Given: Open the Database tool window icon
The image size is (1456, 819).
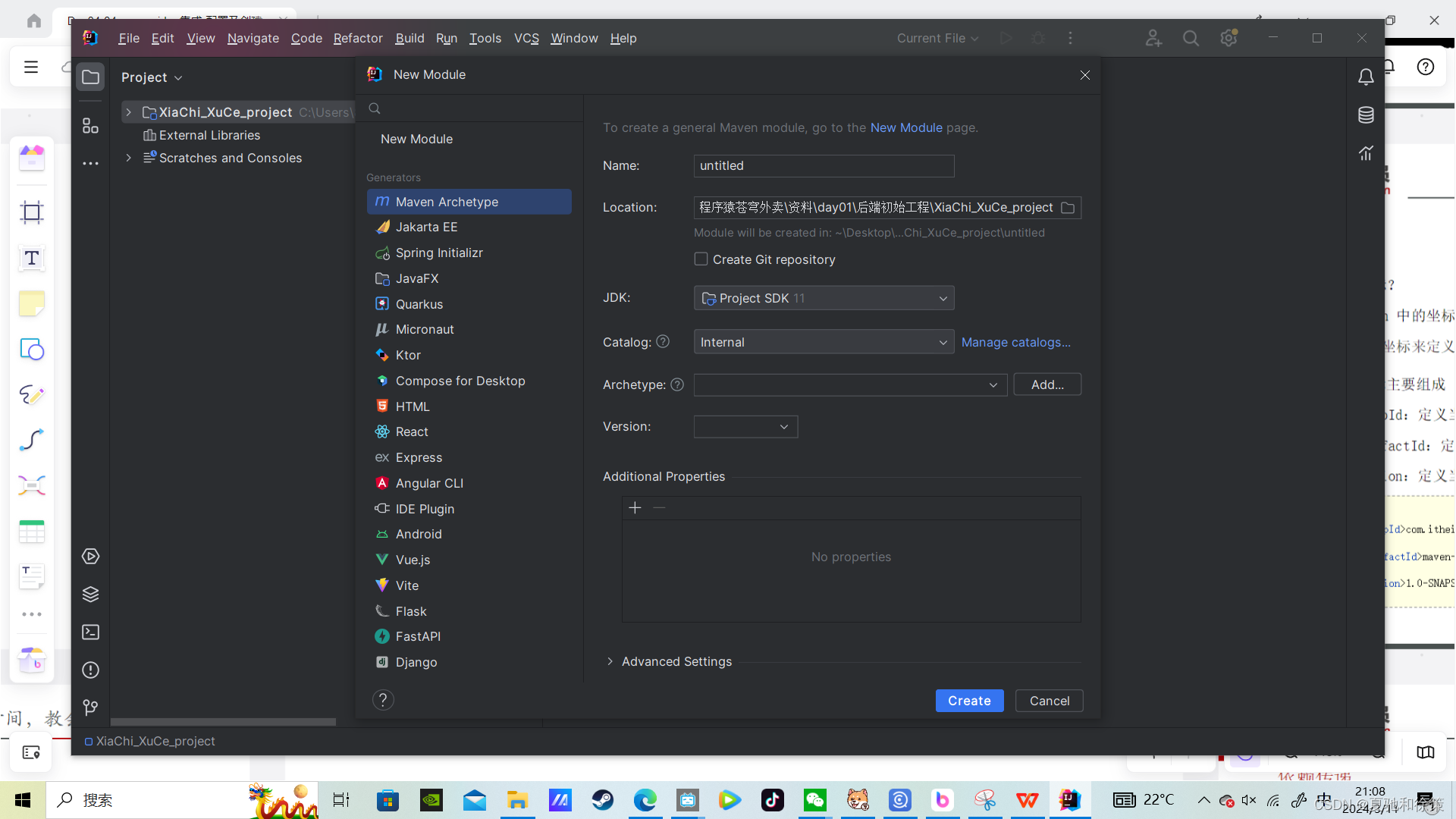Looking at the screenshot, I should (x=1366, y=115).
